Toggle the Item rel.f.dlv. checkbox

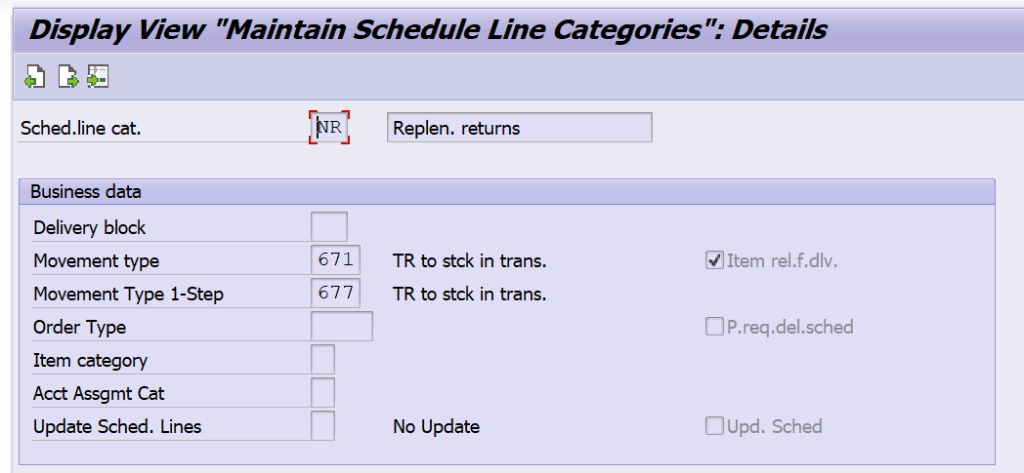(x=714, y=261)
